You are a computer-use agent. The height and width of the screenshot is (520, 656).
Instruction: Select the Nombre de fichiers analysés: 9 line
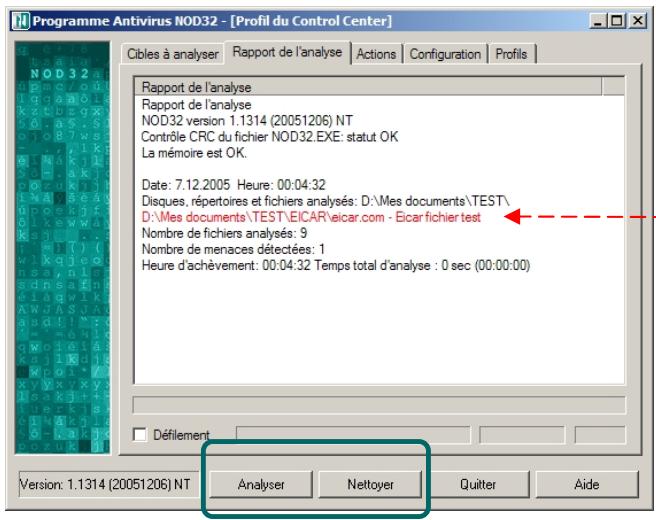224,233
